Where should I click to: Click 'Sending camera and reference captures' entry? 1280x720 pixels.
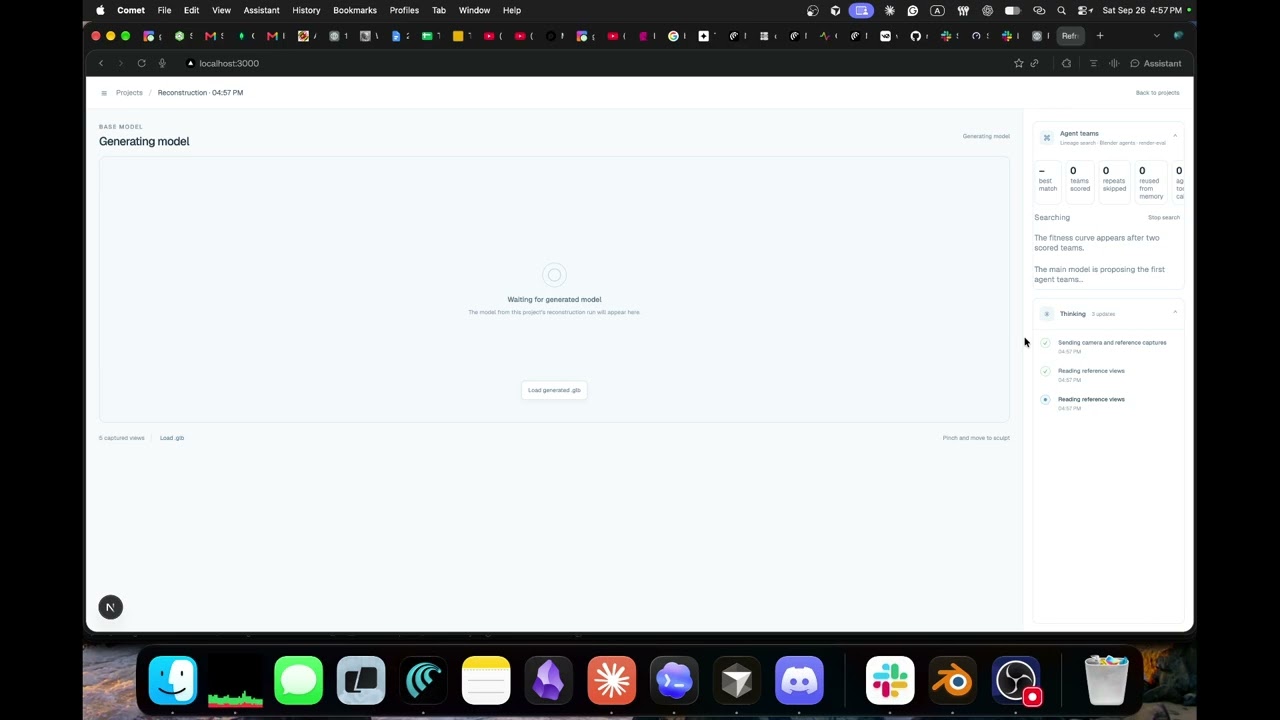point(1112,343)
